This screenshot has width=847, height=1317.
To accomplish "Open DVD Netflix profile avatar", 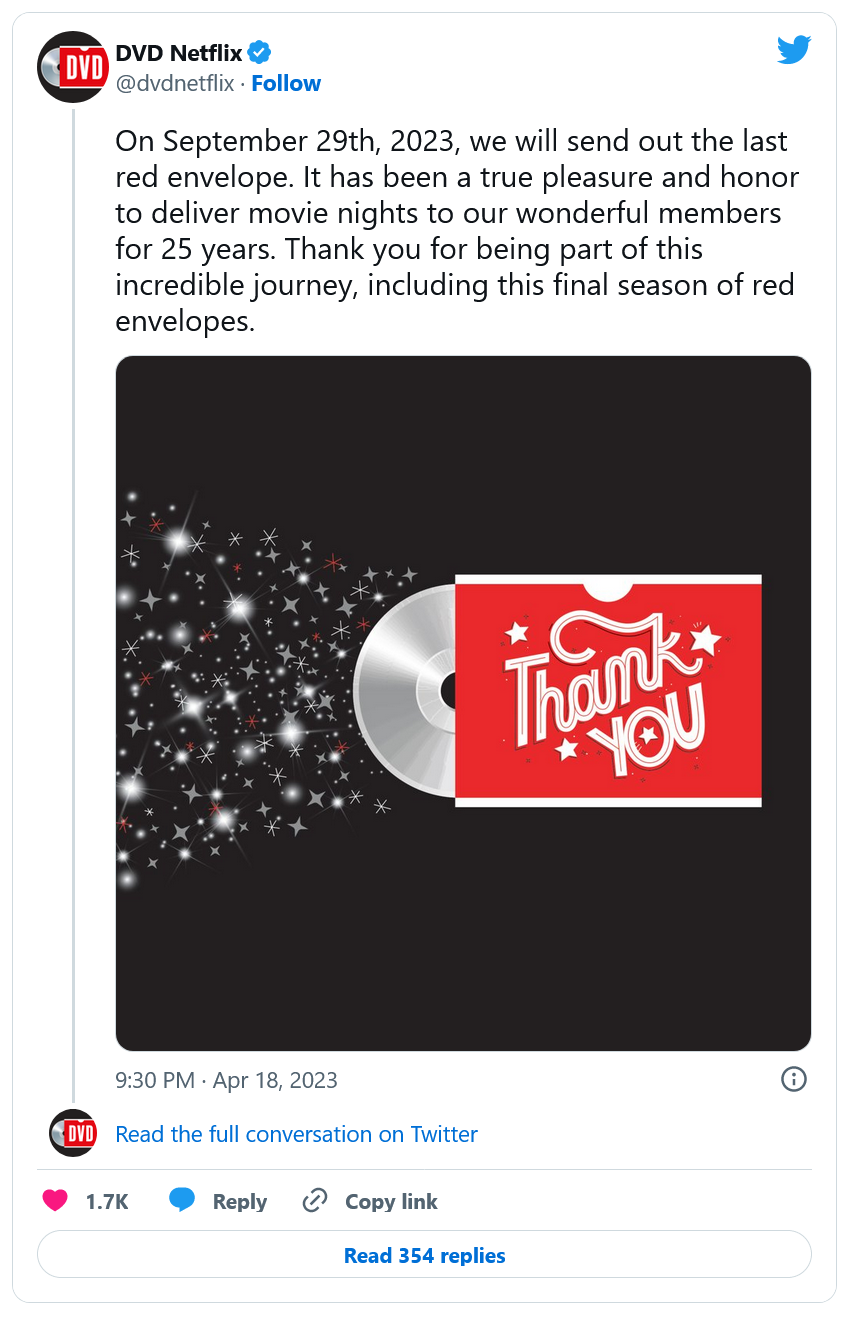I will (x=71, y=67).
